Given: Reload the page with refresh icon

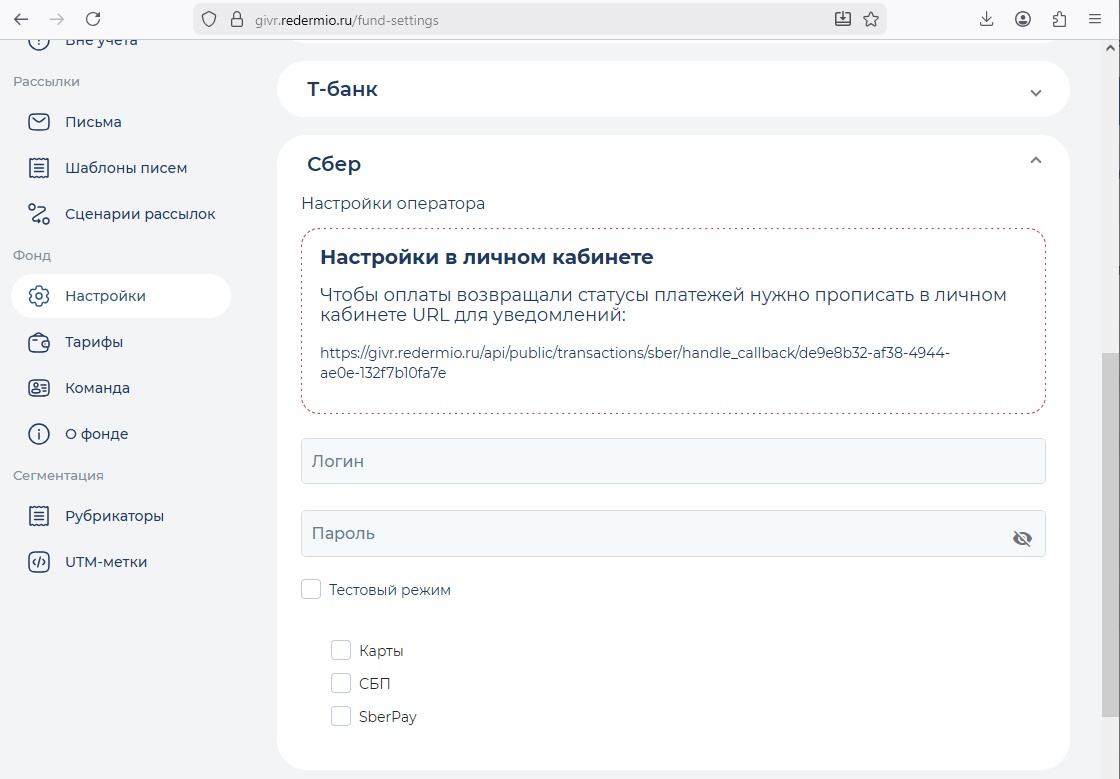Looking at the screenshot, I should tap(93, 19).
